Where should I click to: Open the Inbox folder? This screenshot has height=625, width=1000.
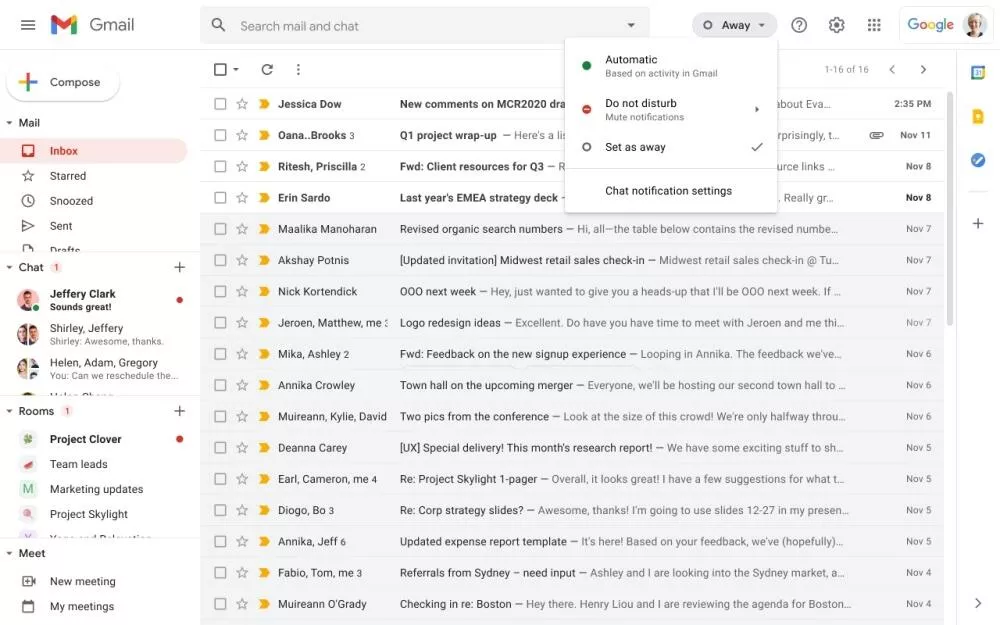[x=94, y=151]
